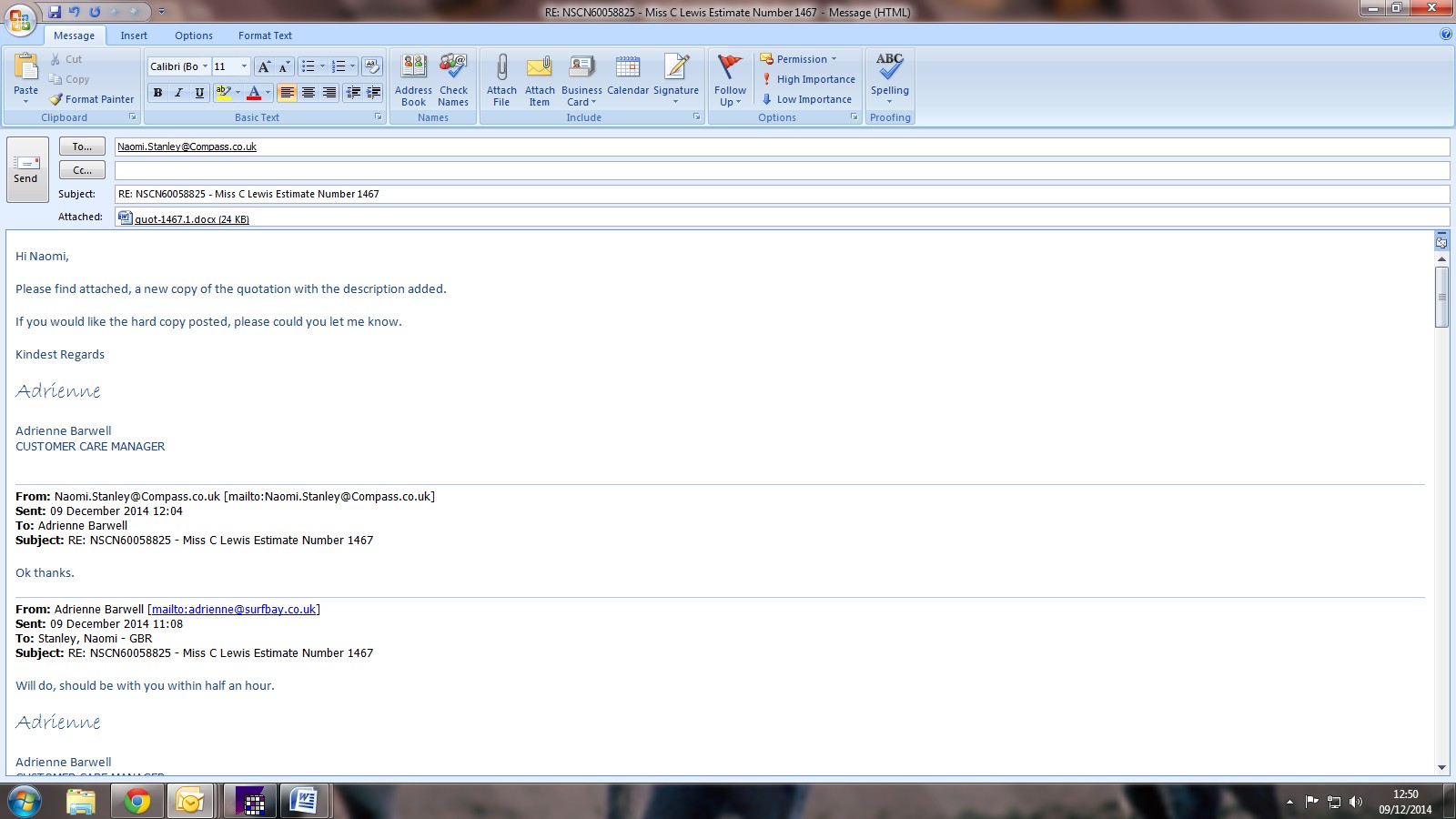The height and width of the screenshot is (819, 1456).
Task: Open the font size dropdown
Action: click(244, 66)
